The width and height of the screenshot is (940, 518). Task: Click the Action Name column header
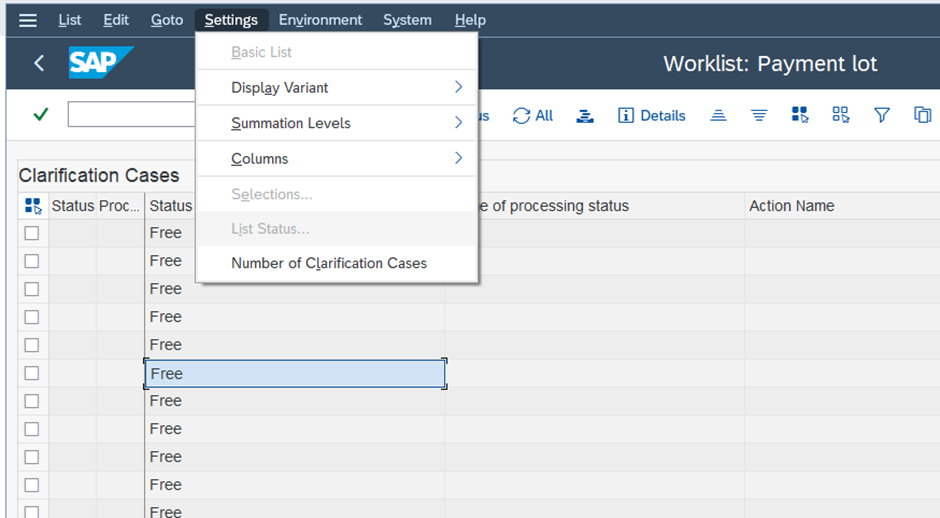842,206
